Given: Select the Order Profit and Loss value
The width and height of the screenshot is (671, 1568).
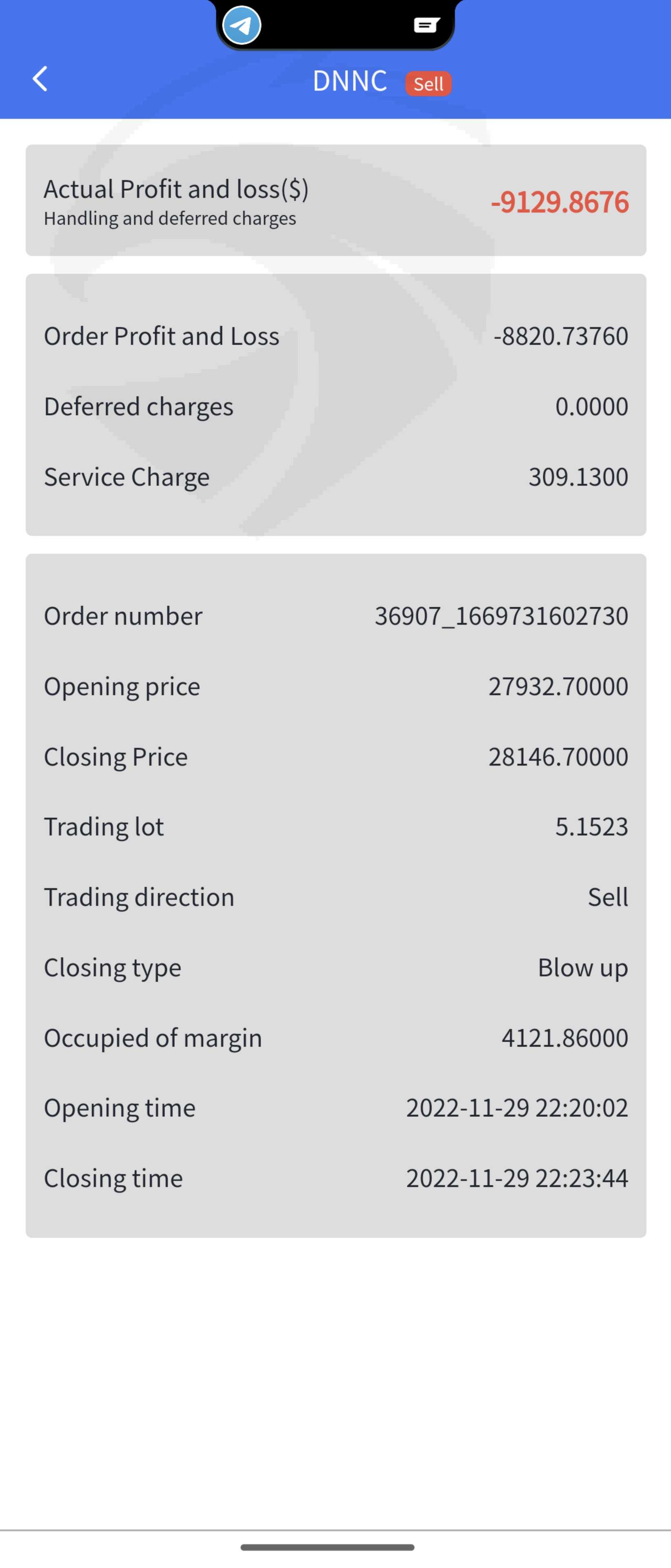Looking at the screenshot, I should (560, 336).
